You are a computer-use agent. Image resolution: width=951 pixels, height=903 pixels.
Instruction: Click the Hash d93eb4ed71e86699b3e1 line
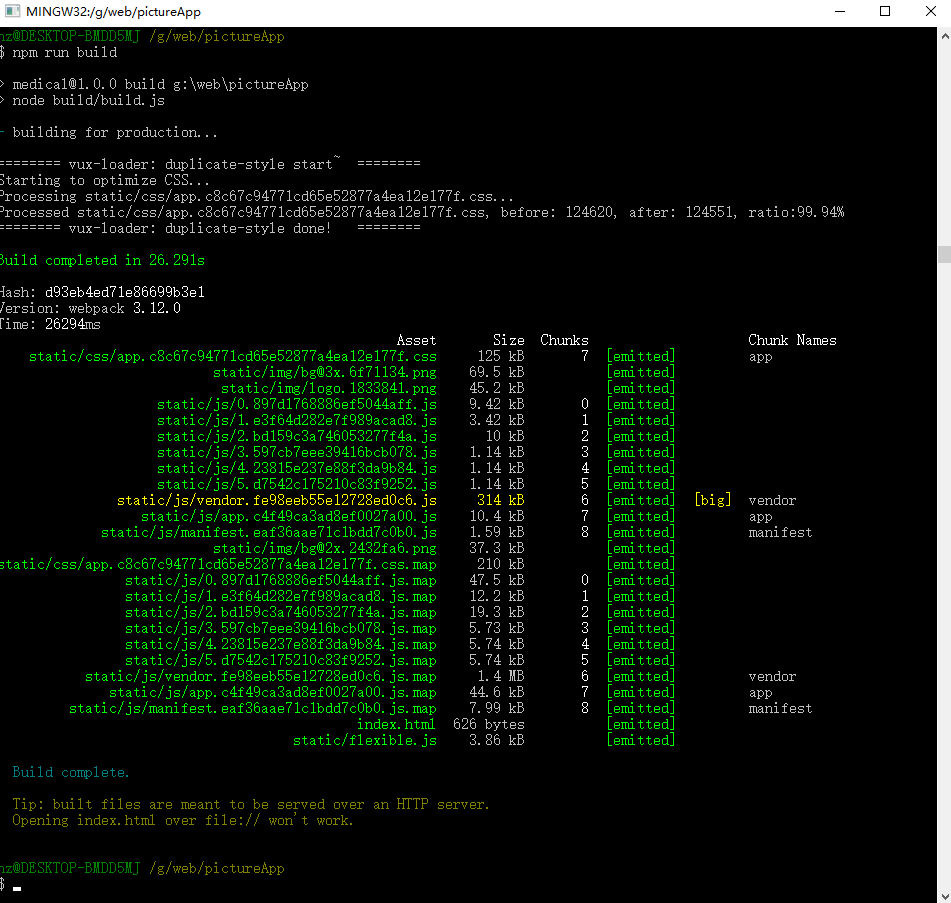pos(102,292)
